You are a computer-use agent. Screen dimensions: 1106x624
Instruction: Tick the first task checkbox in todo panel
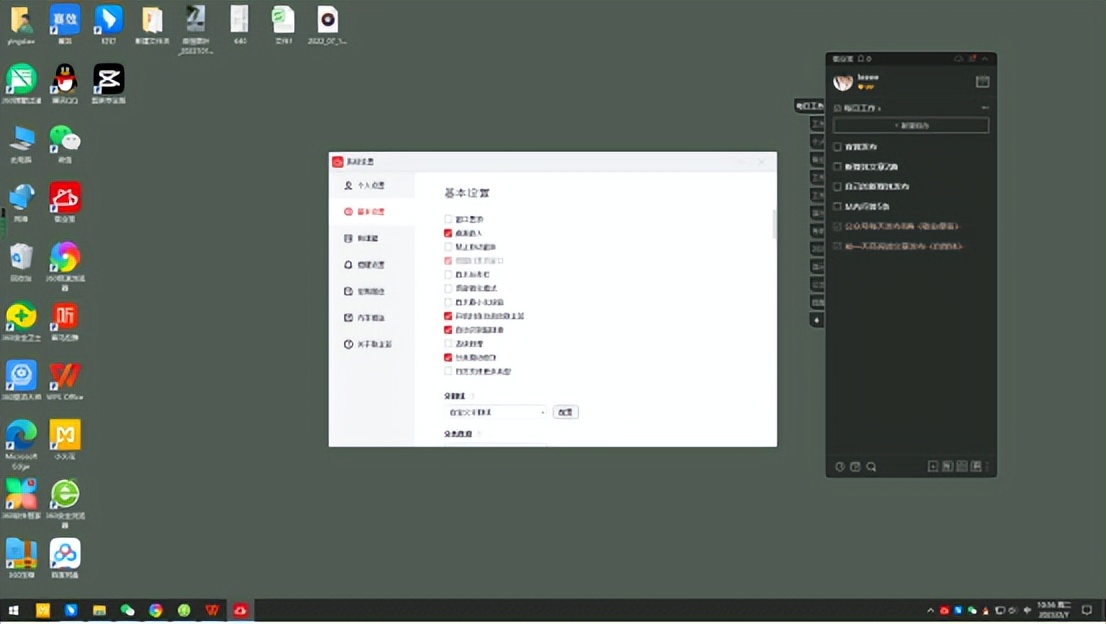click(x=838, y=147)
